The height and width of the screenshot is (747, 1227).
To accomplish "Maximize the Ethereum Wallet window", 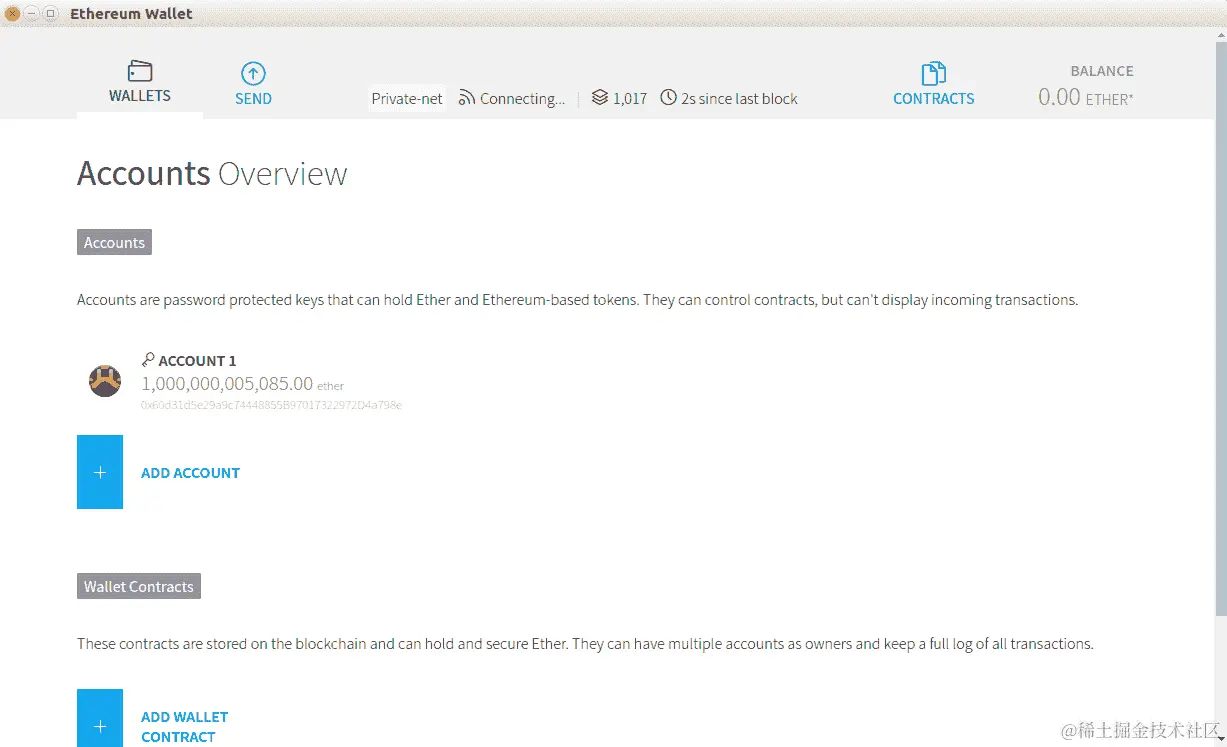I will click(x=50, y=13).
